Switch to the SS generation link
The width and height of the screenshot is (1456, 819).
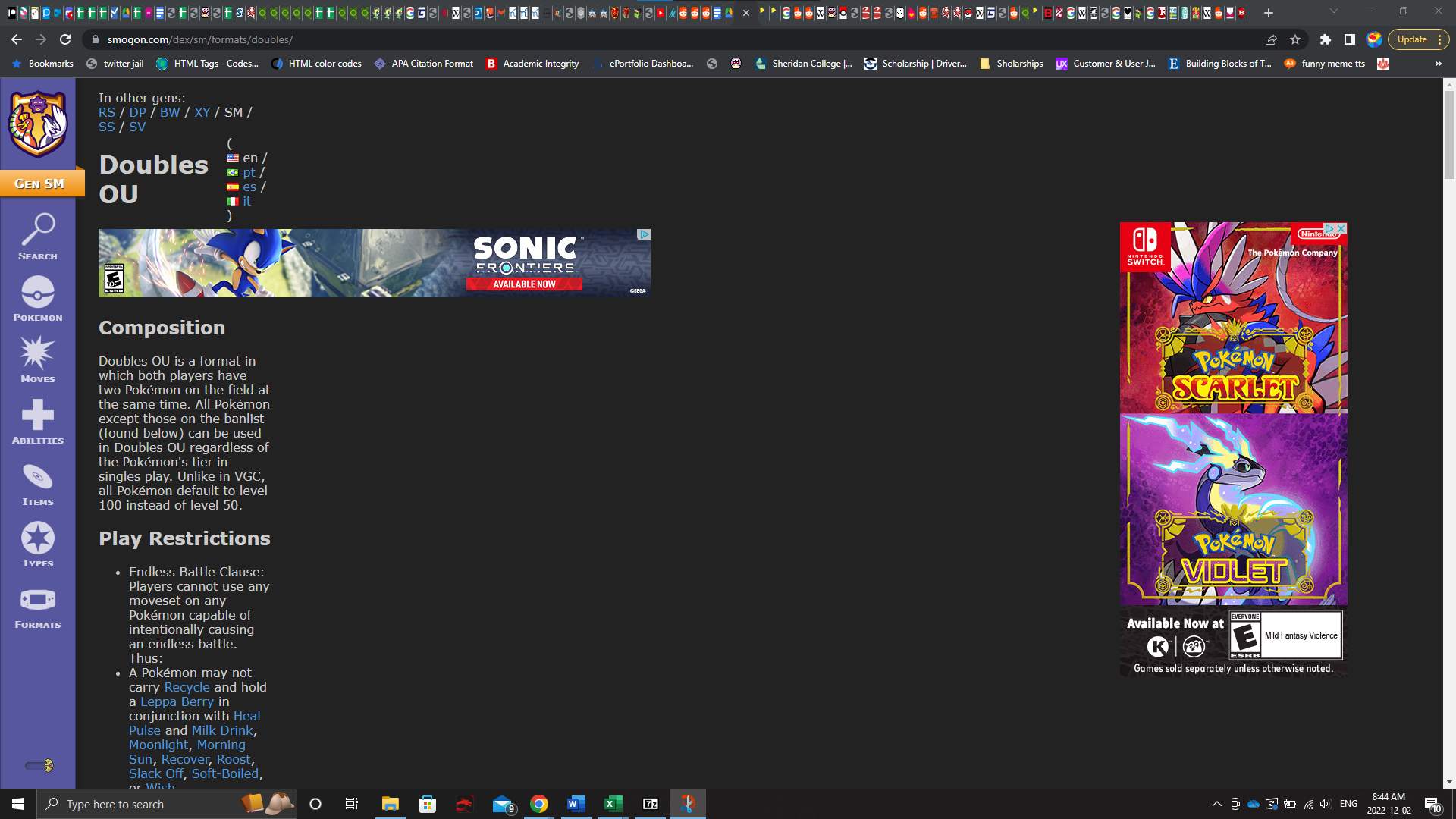click(x=107, y=127)
